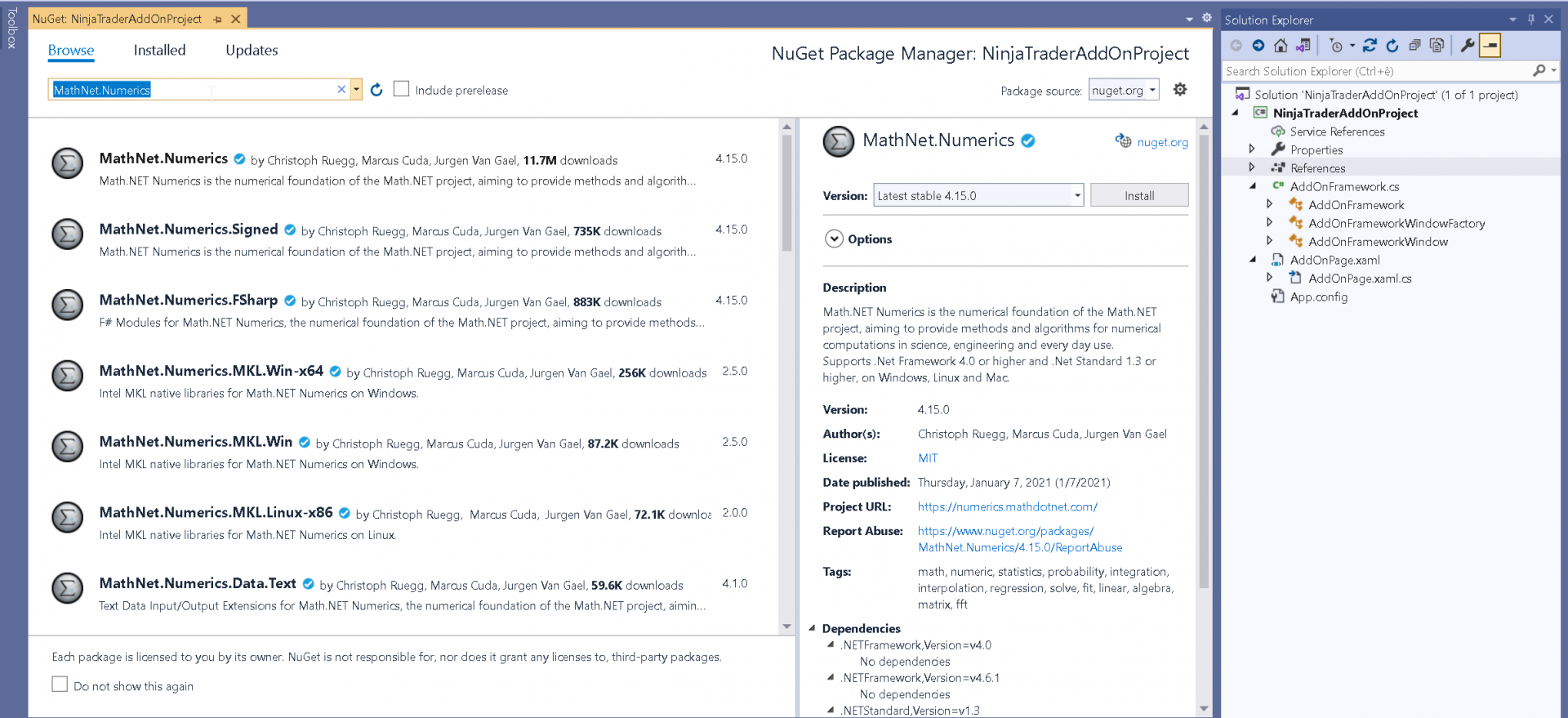The image size is (1568, 718).
Task: Refresh the NuGet package search results
Action: click(x=376, y=90)
